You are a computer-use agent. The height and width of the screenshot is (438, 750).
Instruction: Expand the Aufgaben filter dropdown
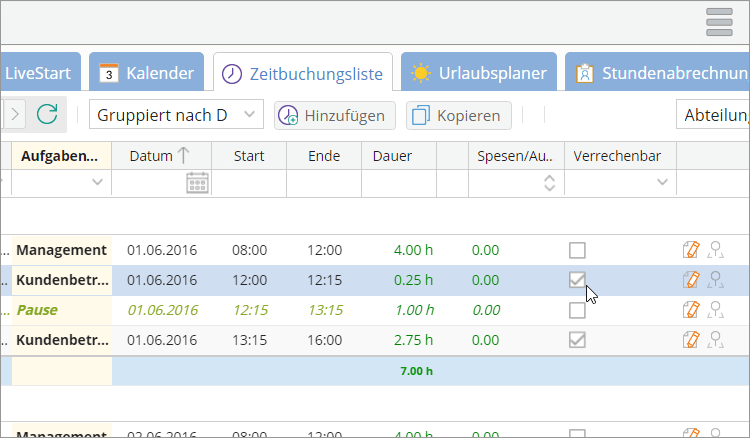tap(97, 182)
